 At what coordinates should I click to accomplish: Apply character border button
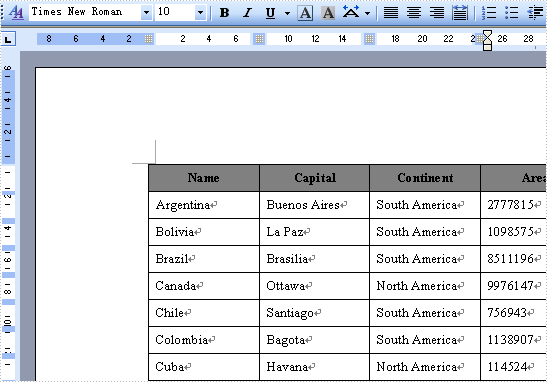[305, 13]
